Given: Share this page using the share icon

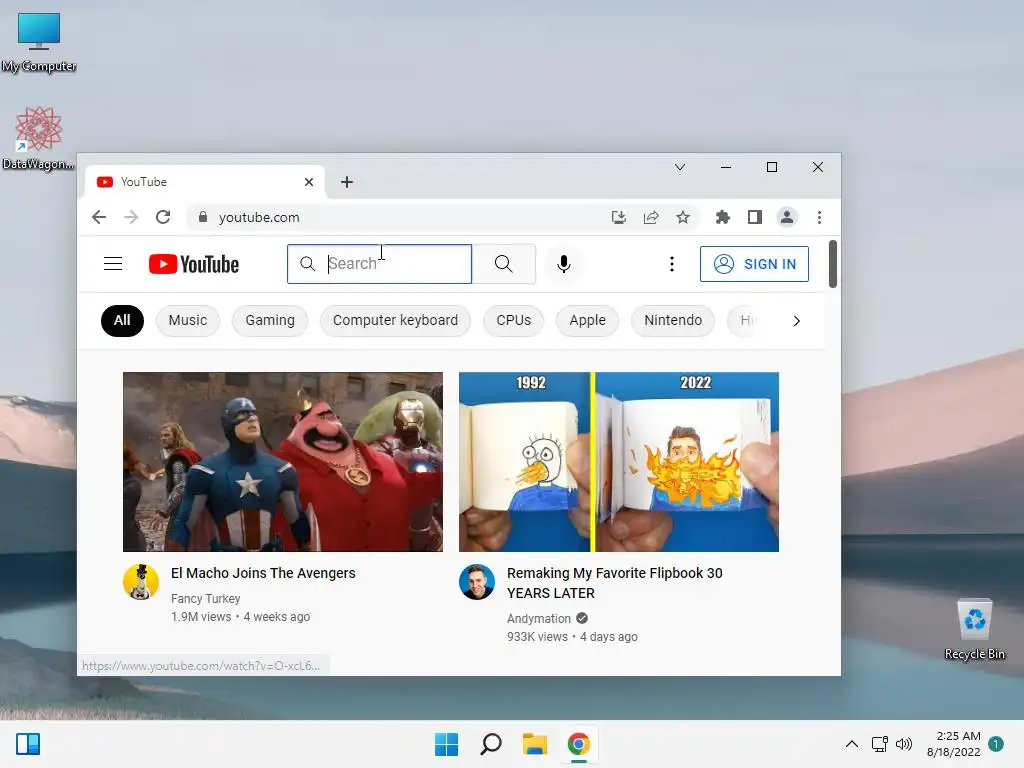Looking at the screenshot, I should [650, 217].
